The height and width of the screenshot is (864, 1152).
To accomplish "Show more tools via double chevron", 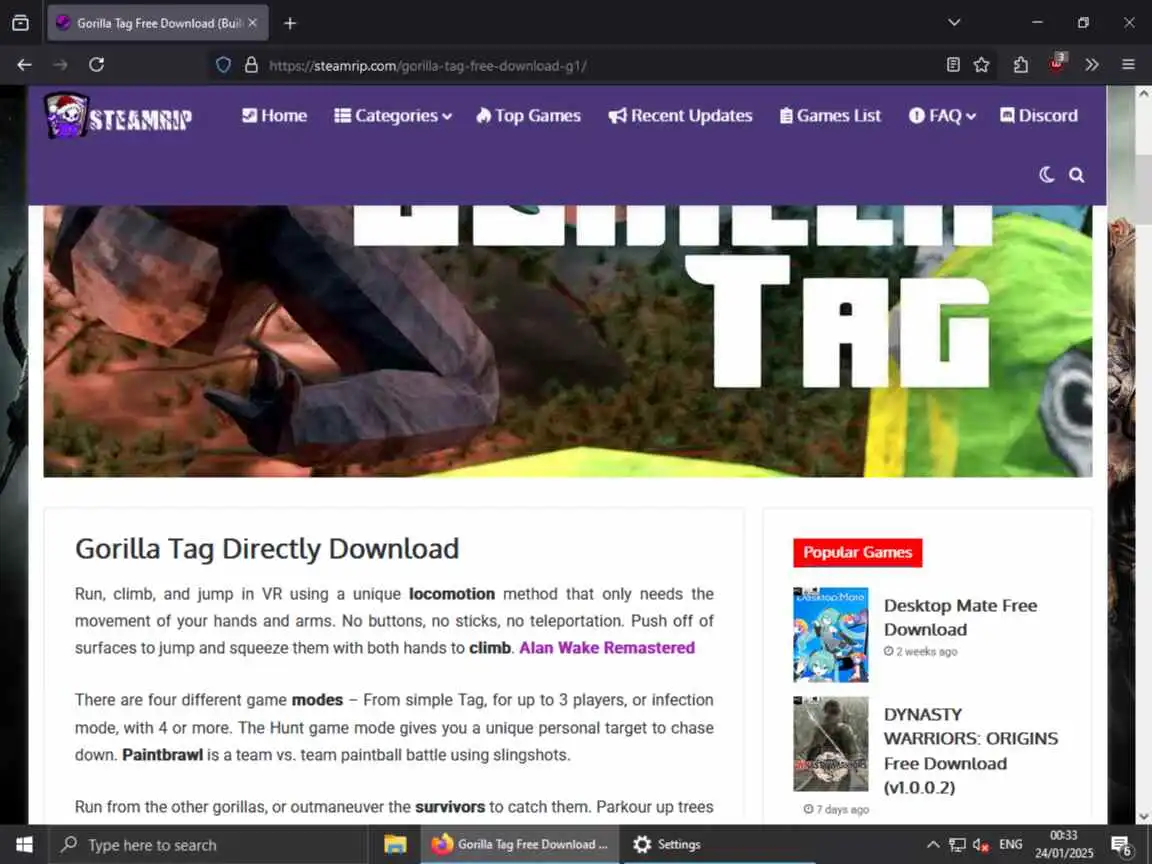I will click(1092, 65).
